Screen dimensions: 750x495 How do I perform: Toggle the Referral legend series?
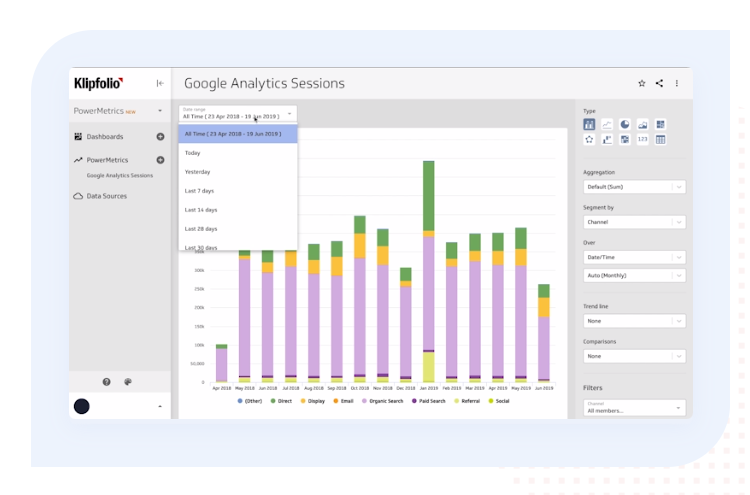[x=467, y=401]
